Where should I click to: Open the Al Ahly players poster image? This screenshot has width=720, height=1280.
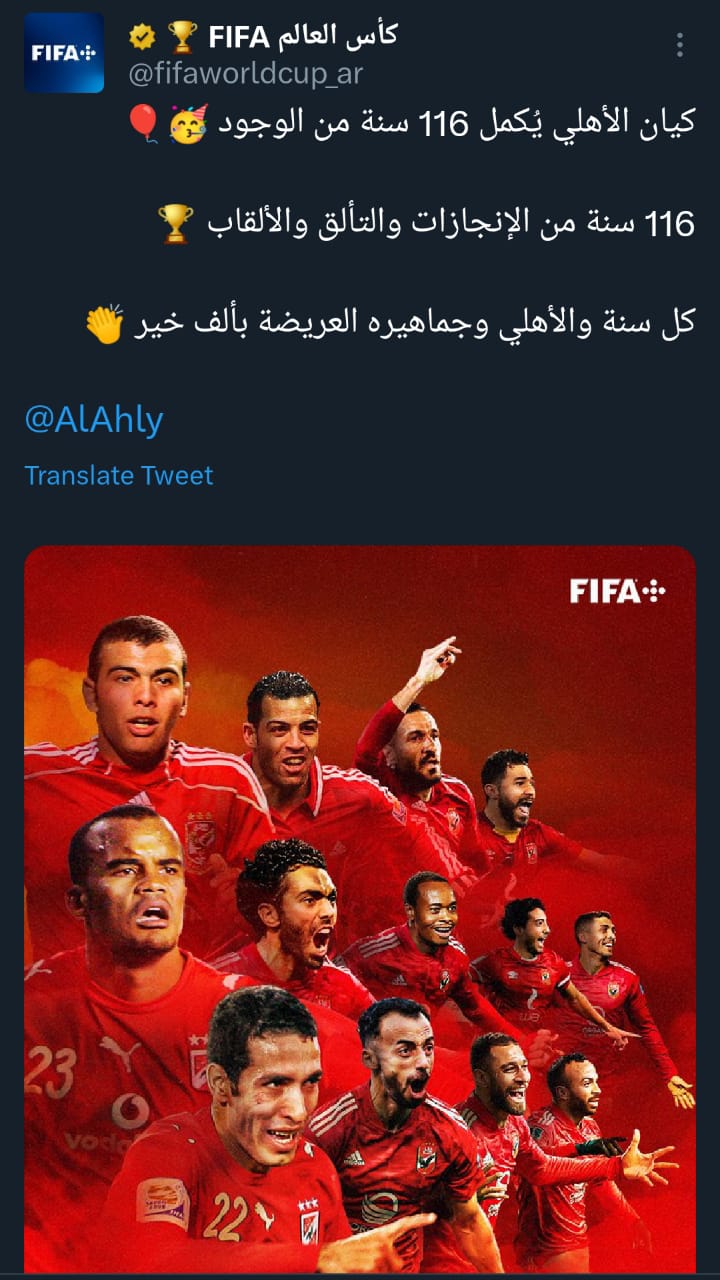[x=360, y=909]
